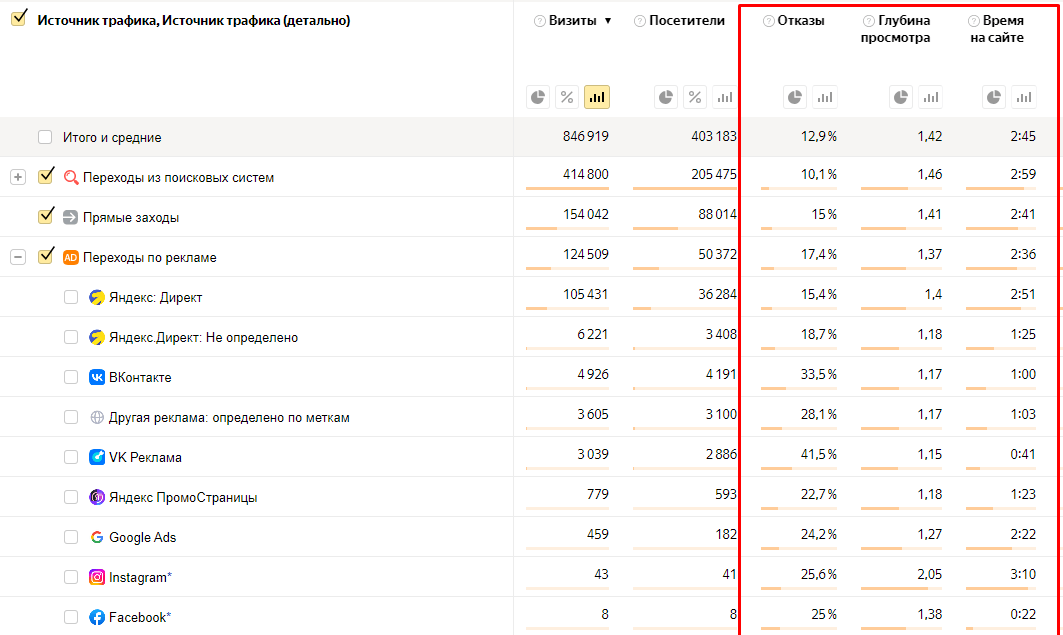Viewport: 1063px width, 635px height.
Task: Collapse the Переходы по рекламе group
Action: point(17,257)
